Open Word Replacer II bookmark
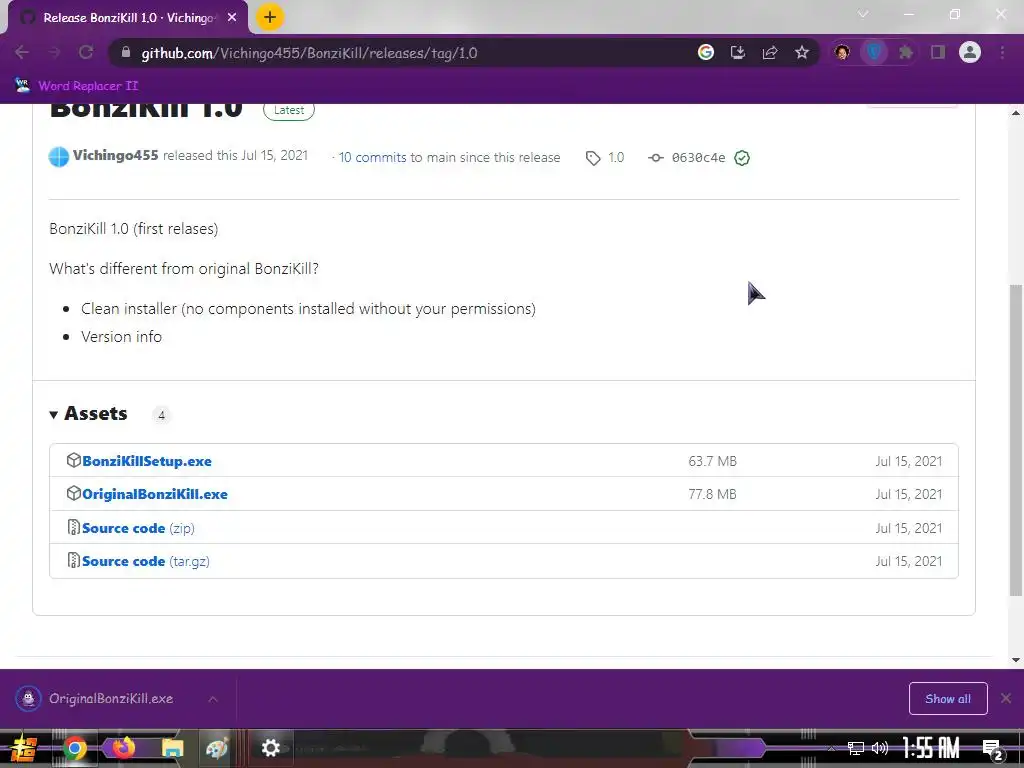 pos(77,86)
